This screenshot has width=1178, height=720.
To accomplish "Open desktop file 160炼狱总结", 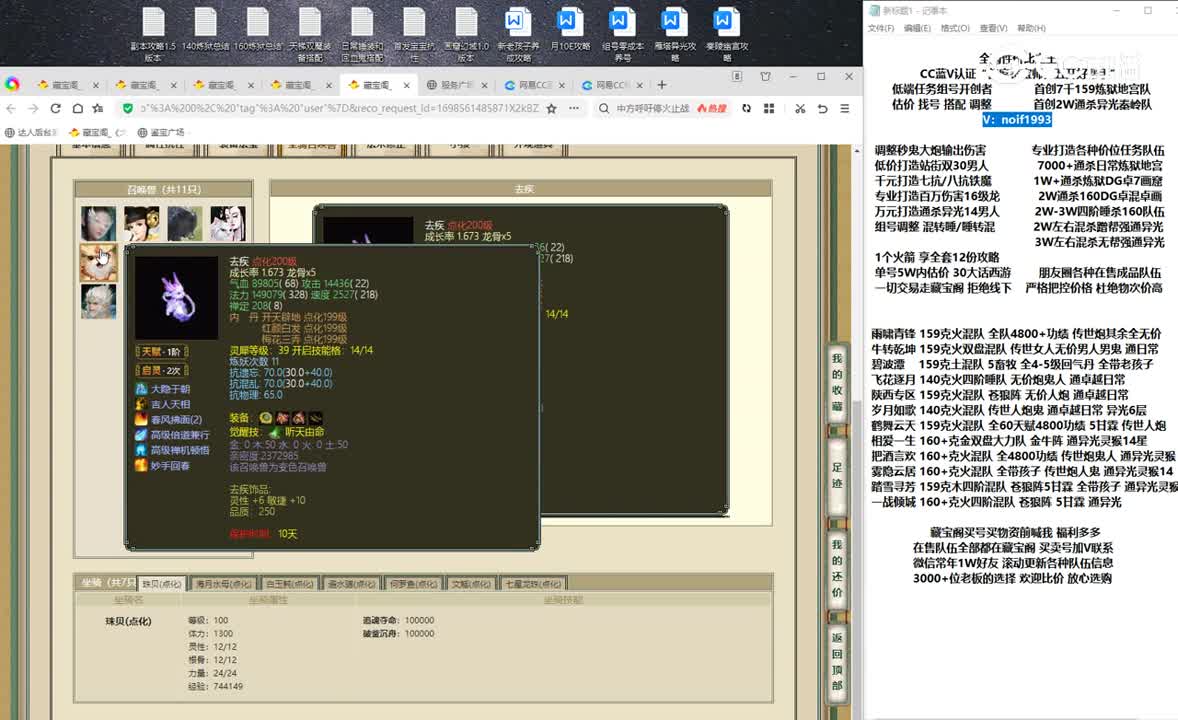I will (258, 30).
